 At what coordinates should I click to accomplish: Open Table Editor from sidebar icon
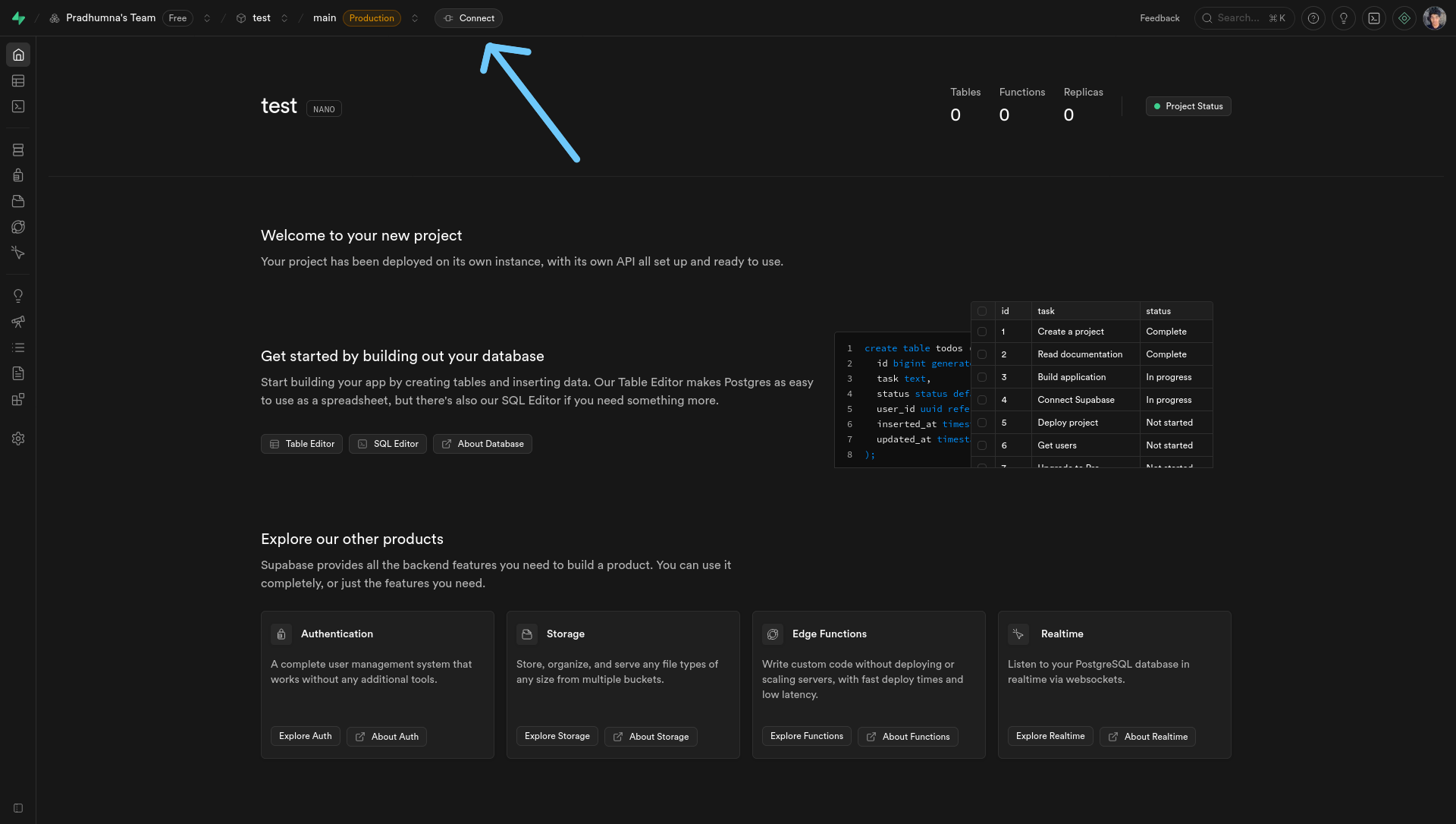(x=18, y=80)
